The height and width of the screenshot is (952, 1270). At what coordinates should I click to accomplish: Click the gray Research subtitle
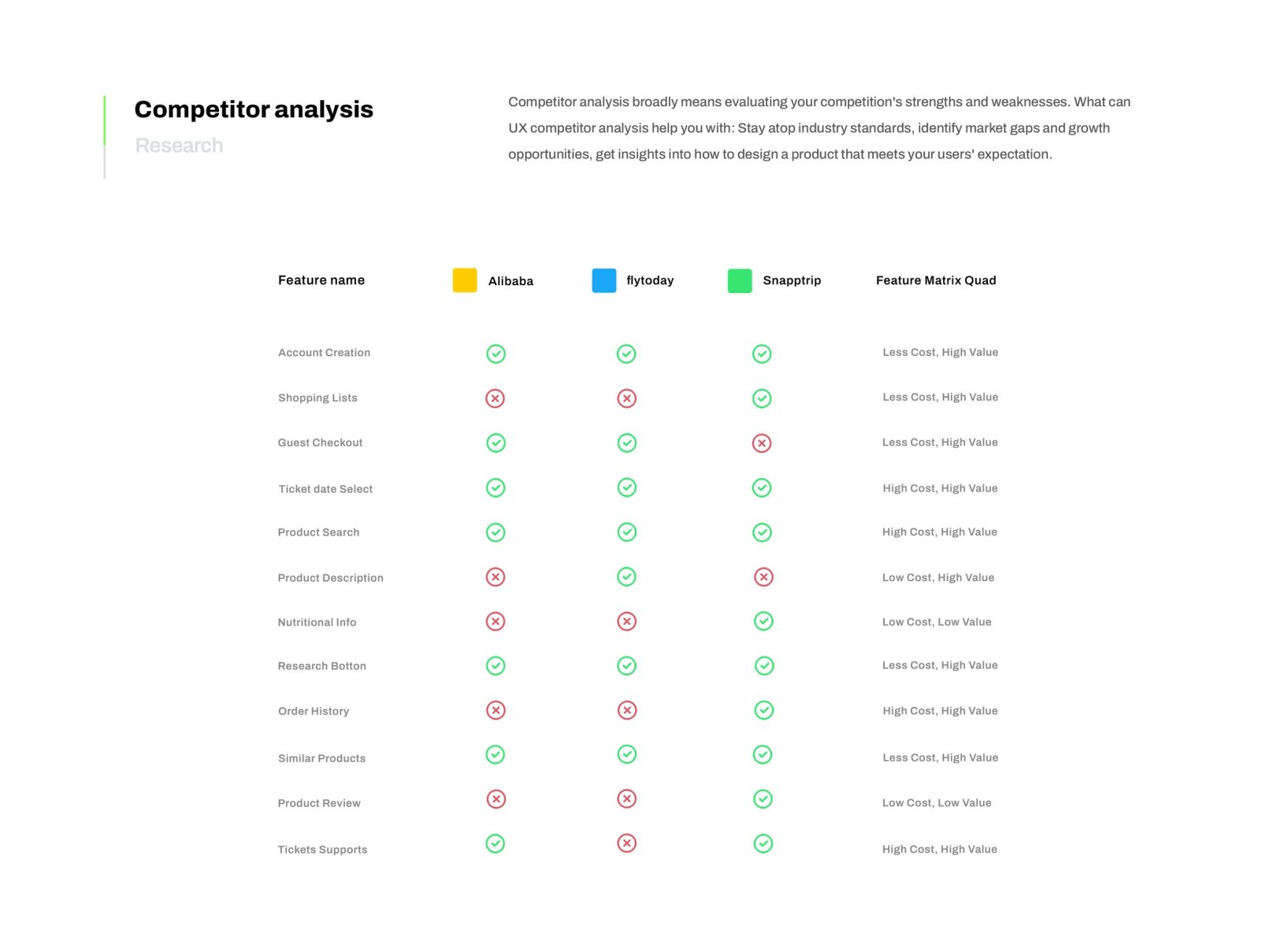pyautogui.click(x=179, y=146)
